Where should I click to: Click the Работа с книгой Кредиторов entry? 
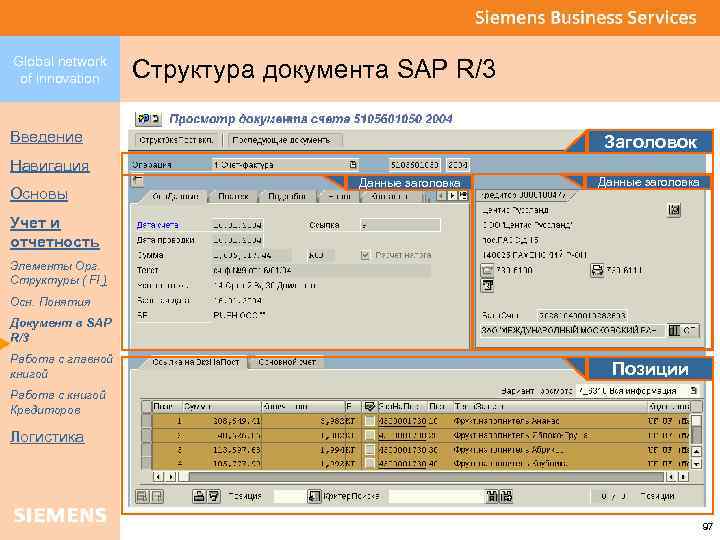click(58, 402)
